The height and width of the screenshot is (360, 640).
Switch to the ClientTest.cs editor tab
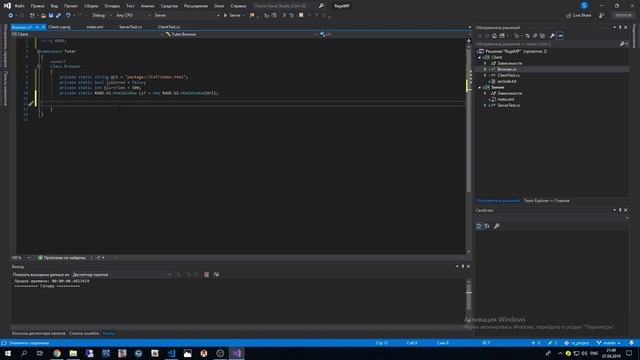point(169,27)
